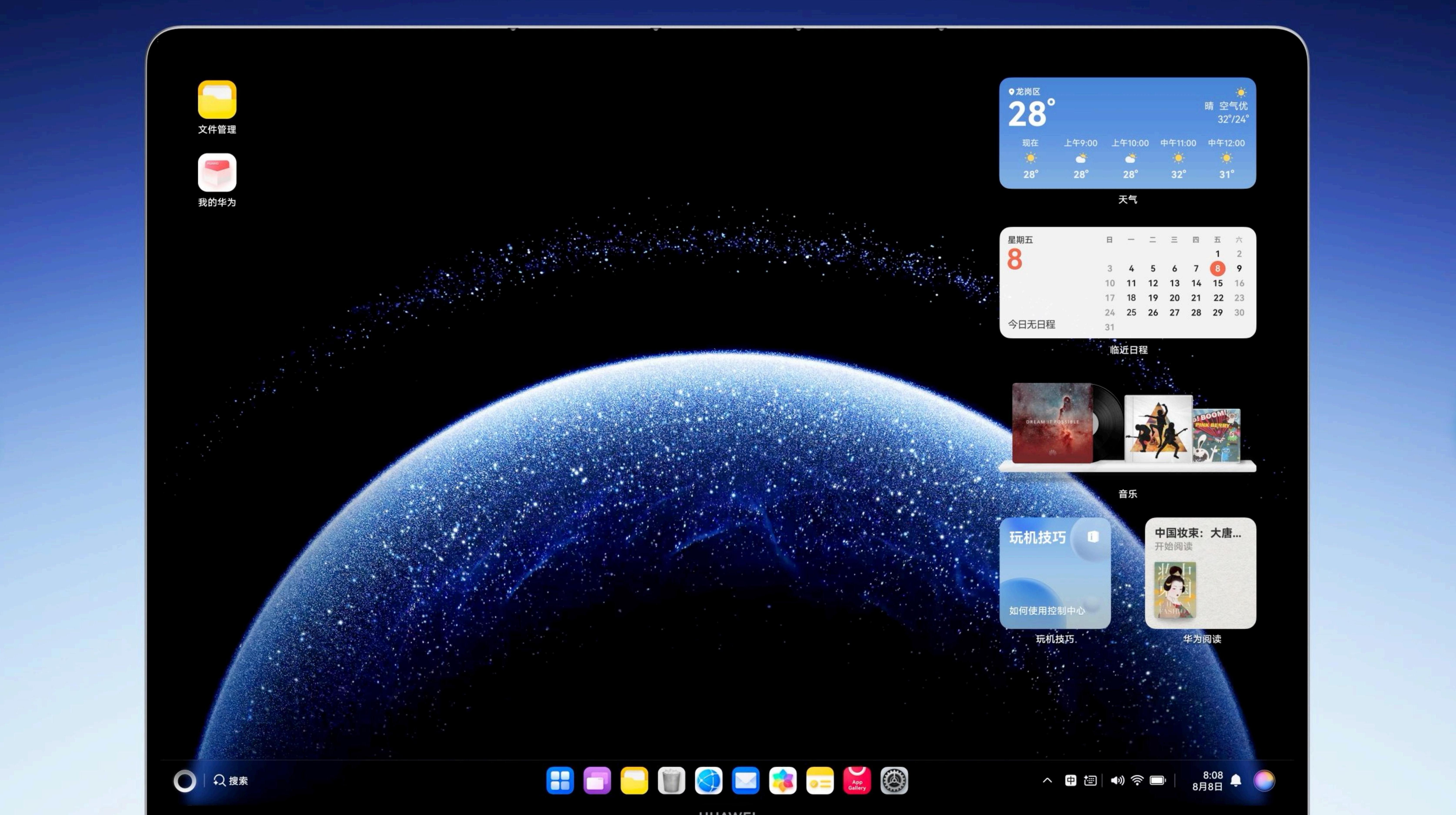Open the yellow notes icon in dock
1456x815 pixels.
point(820,780)
